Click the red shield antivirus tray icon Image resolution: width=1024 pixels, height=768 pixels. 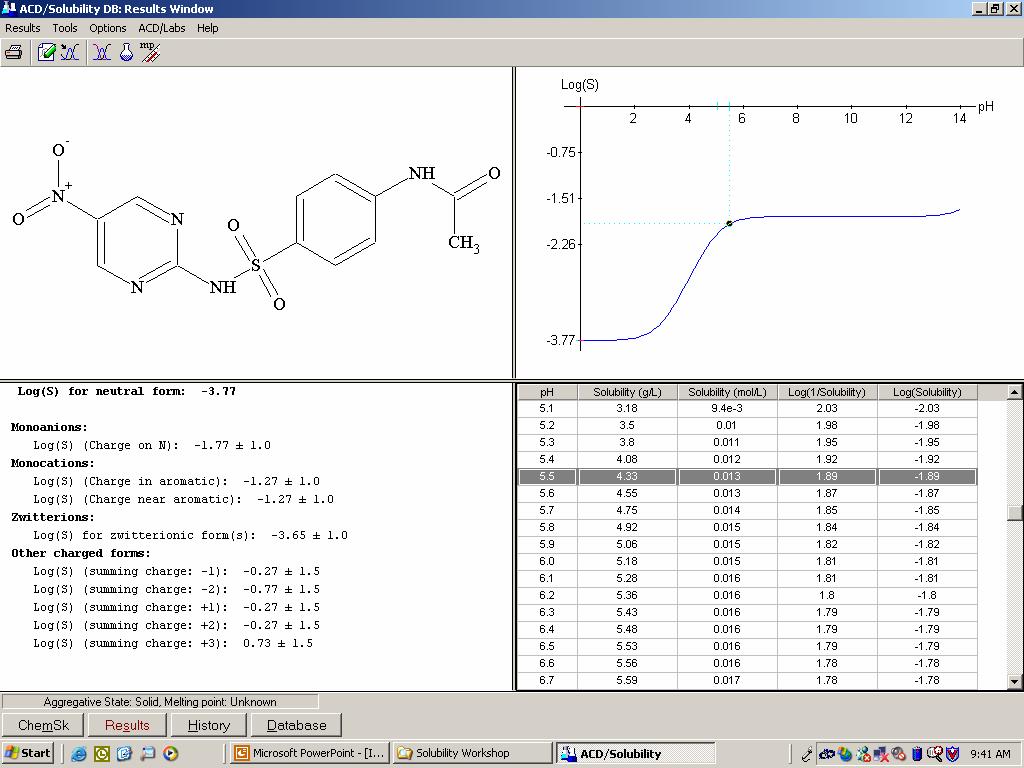953,754
